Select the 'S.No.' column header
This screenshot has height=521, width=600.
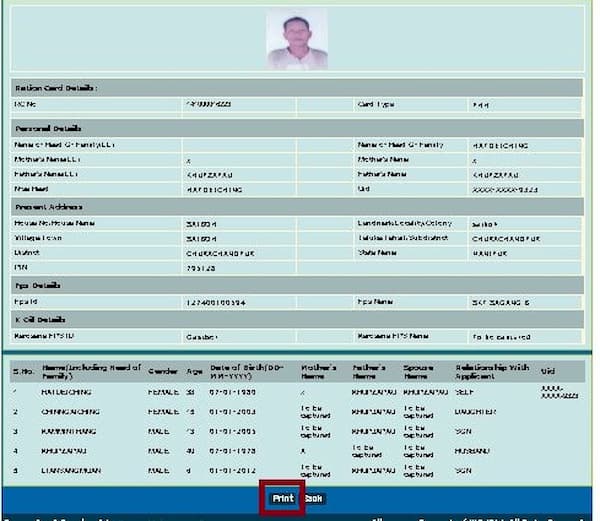[23, 371]
